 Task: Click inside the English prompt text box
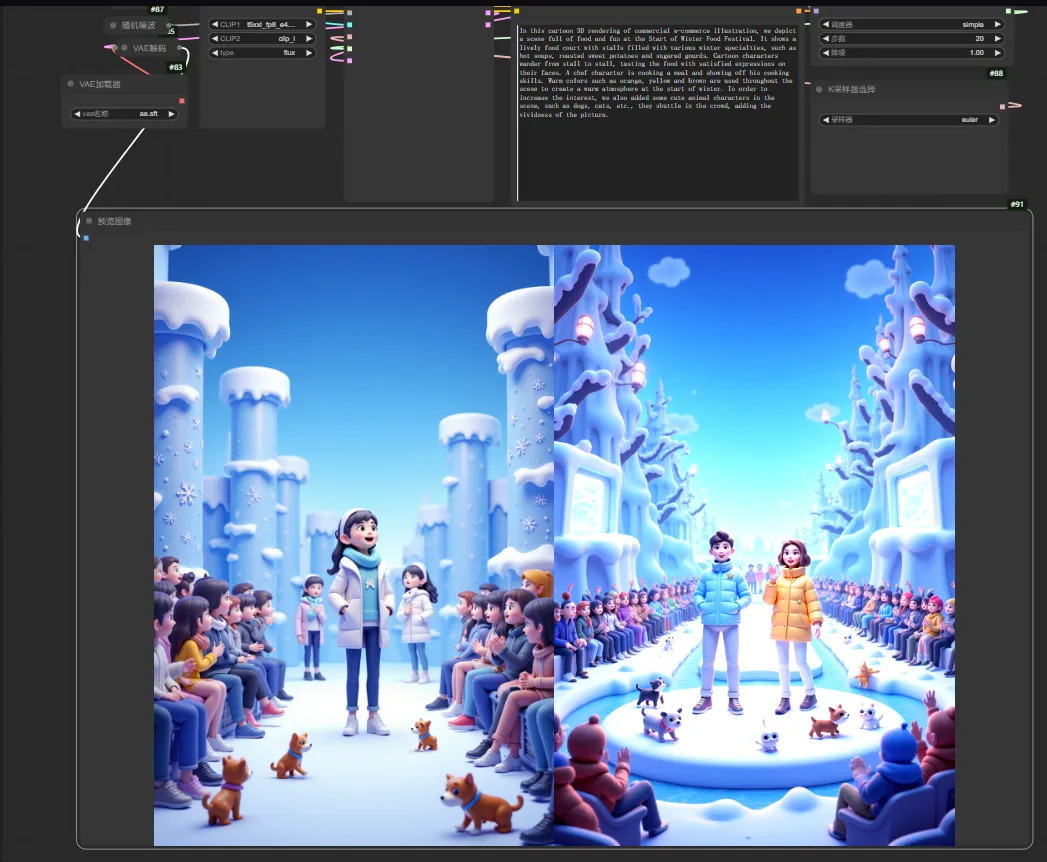657,140
